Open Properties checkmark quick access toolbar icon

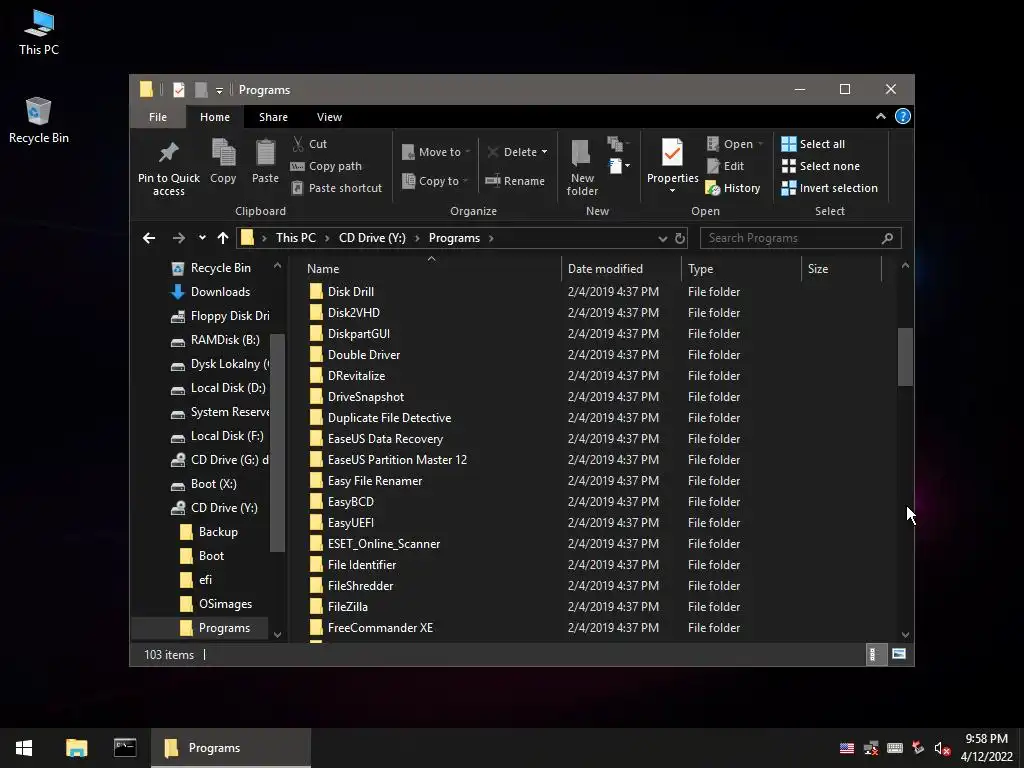pos(179,89)
